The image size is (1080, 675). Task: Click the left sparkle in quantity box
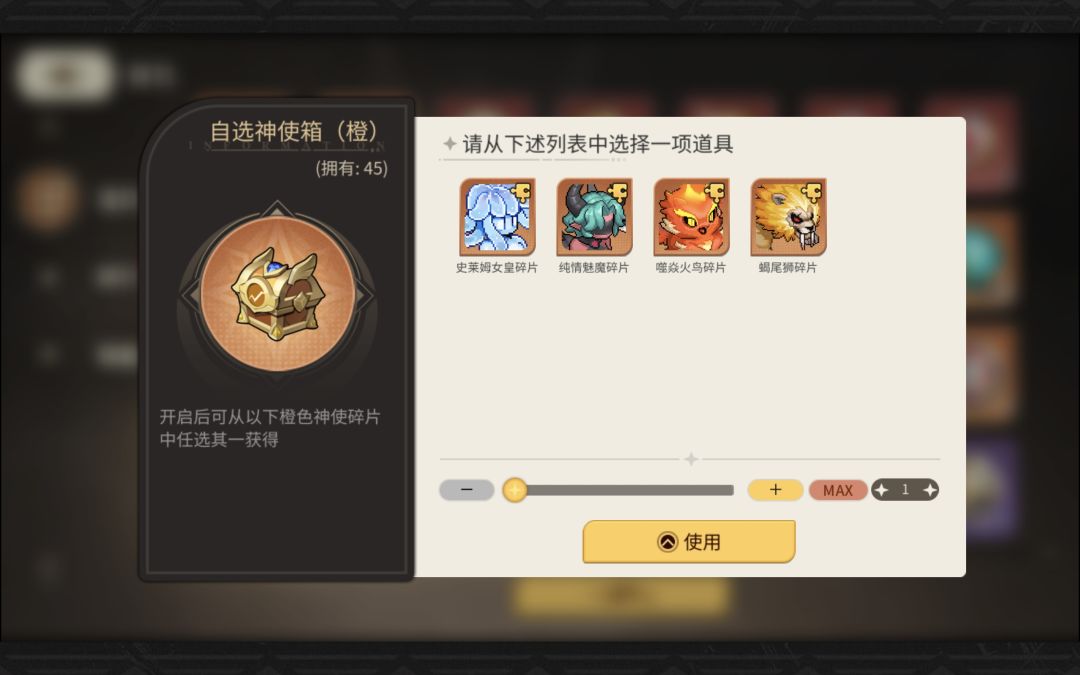pyautogui.click(x=882, y=490)
